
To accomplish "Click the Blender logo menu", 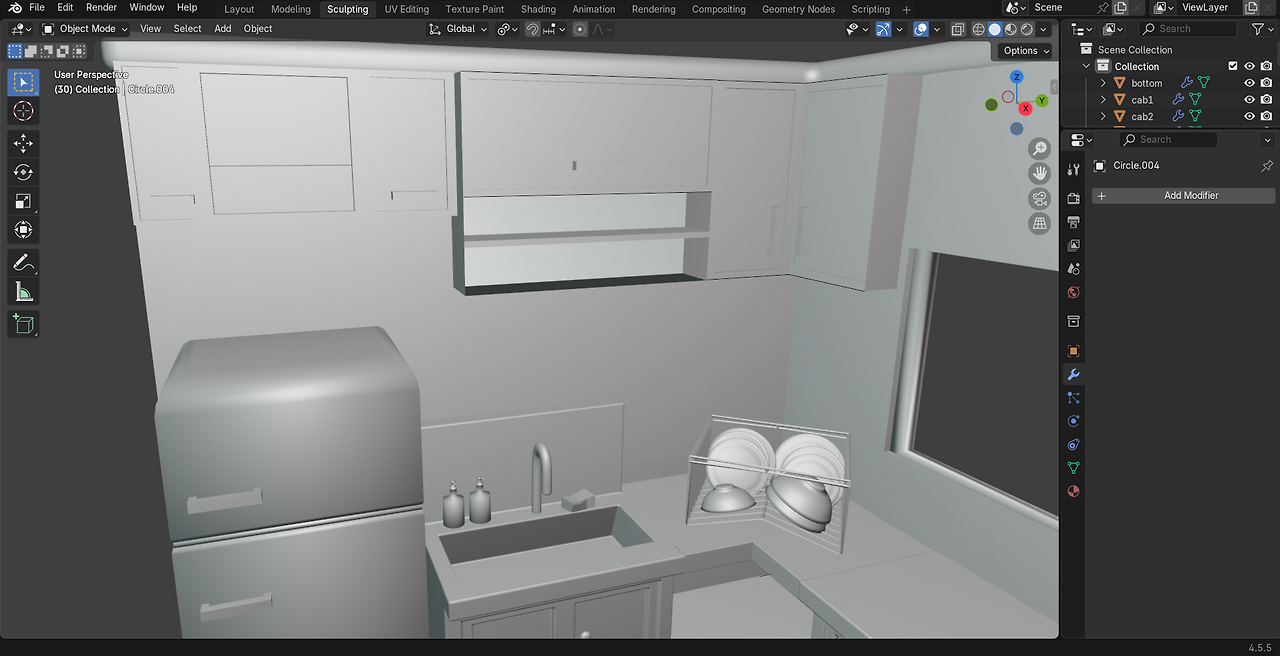I will (x=13, y=8).
